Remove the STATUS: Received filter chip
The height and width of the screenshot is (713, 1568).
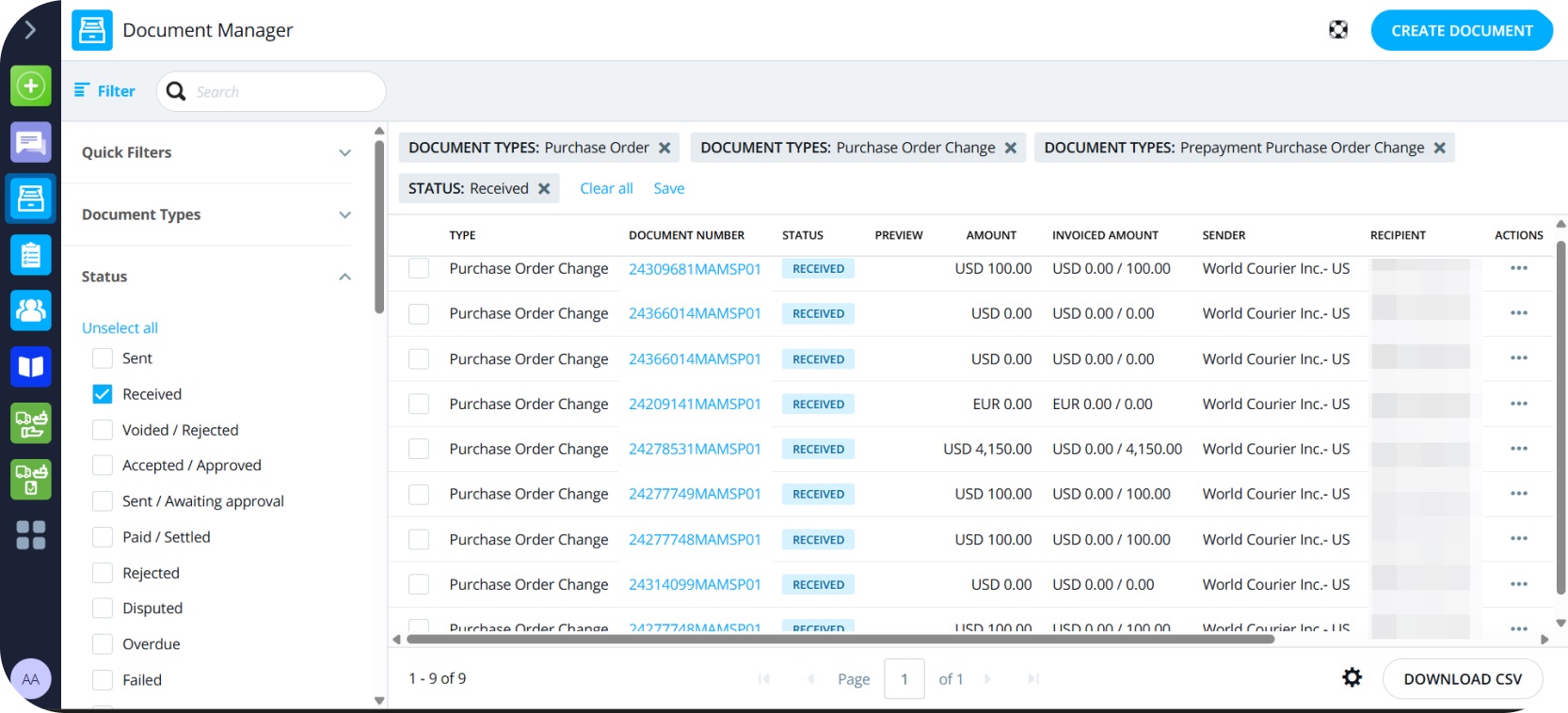tap(544, 189)
